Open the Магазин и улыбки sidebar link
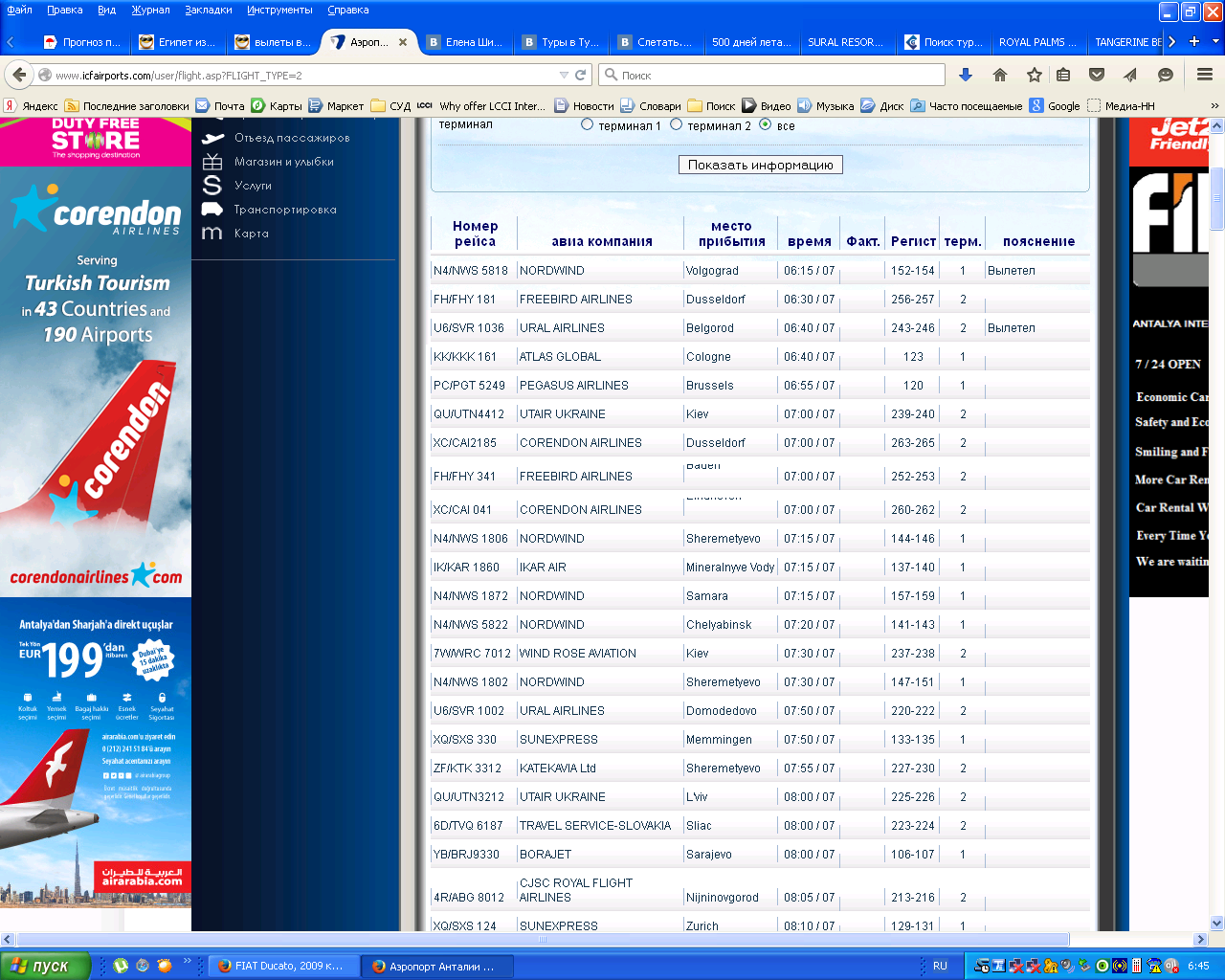Viewport: 1225px width, 980px height. [284, 162]
